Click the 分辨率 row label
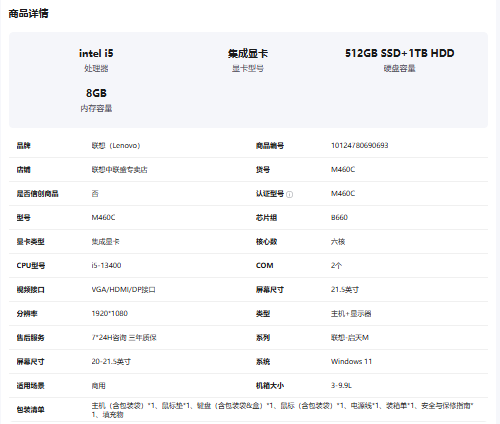 pos(27,314)
